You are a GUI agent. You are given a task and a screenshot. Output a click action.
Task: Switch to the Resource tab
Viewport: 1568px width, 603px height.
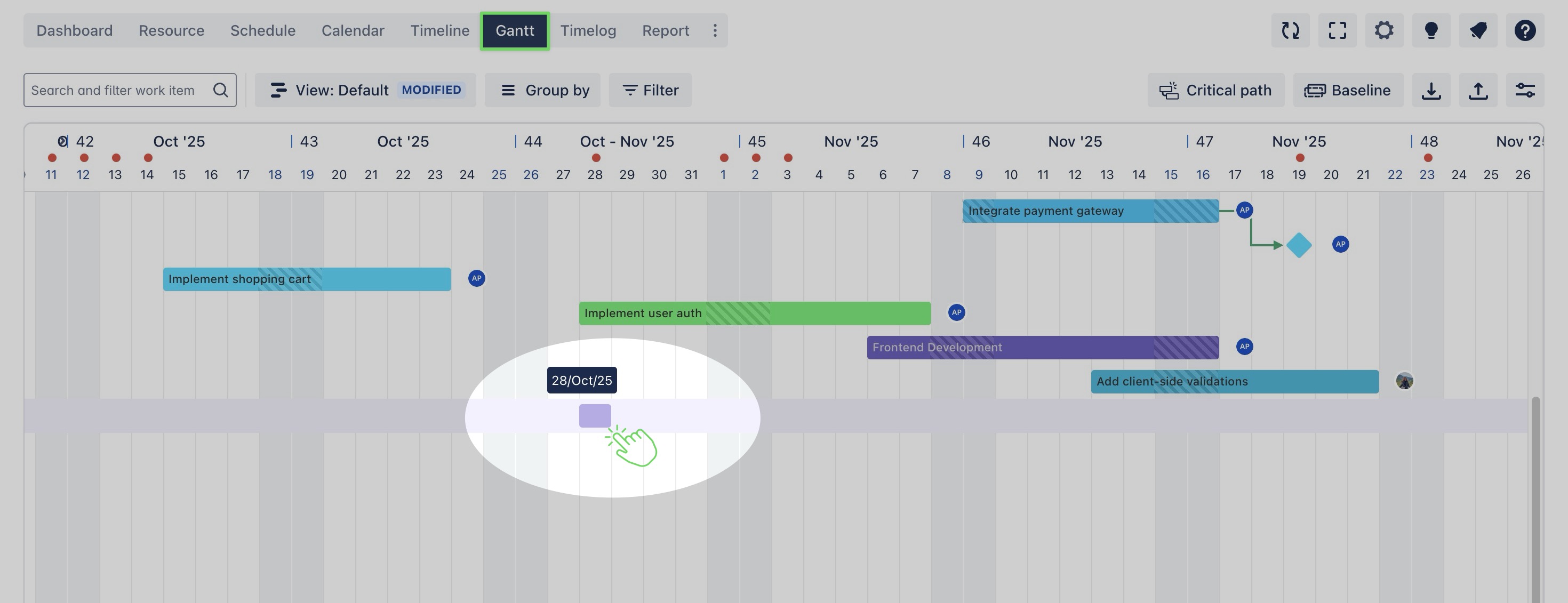(171, 30)
